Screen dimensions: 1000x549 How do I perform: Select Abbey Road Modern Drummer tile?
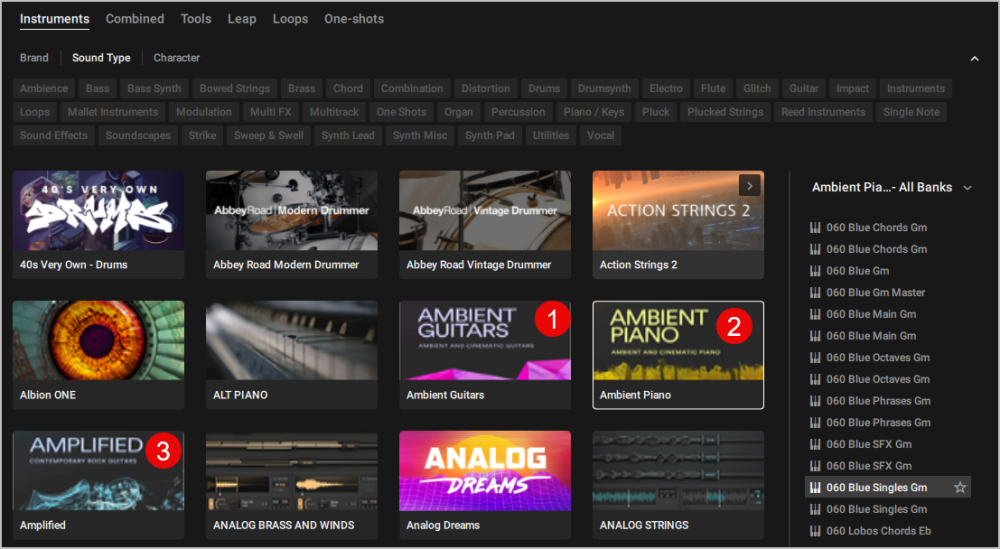click(291, 224)
